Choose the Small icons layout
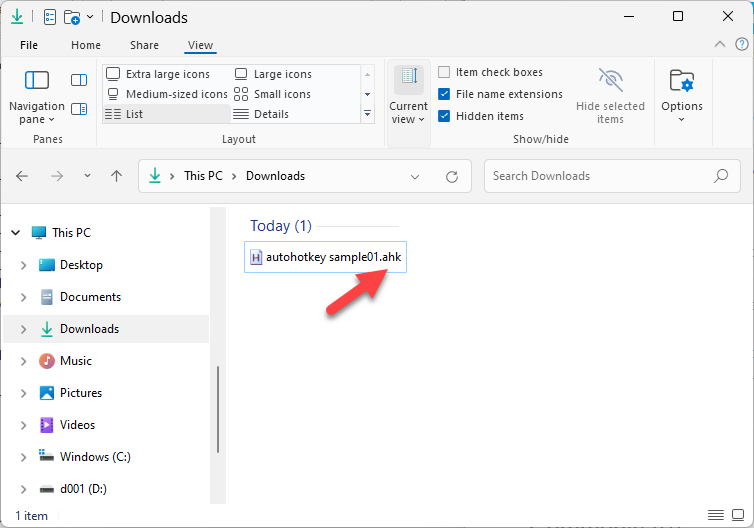Screen dimensions: 754x528 [x=273, y=94]
